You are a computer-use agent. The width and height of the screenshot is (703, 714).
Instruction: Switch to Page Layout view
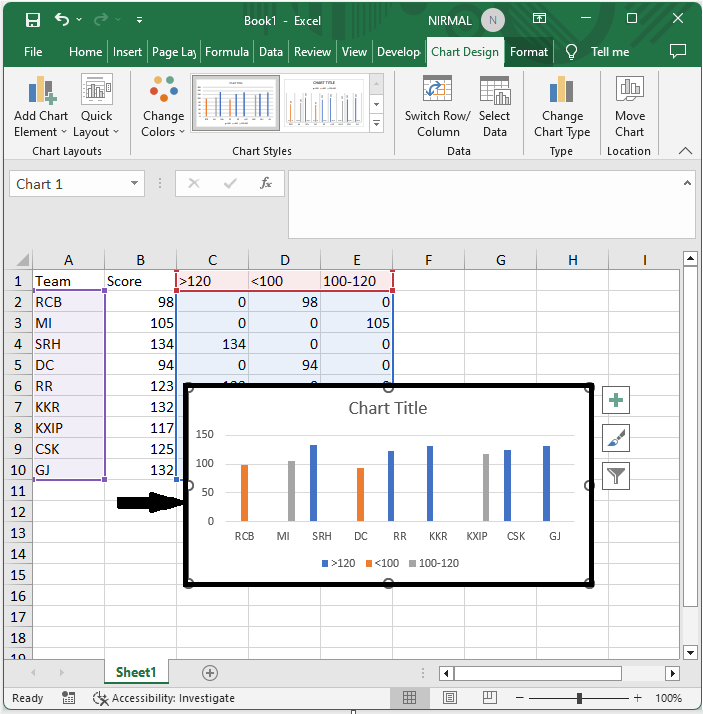(450, 698)
